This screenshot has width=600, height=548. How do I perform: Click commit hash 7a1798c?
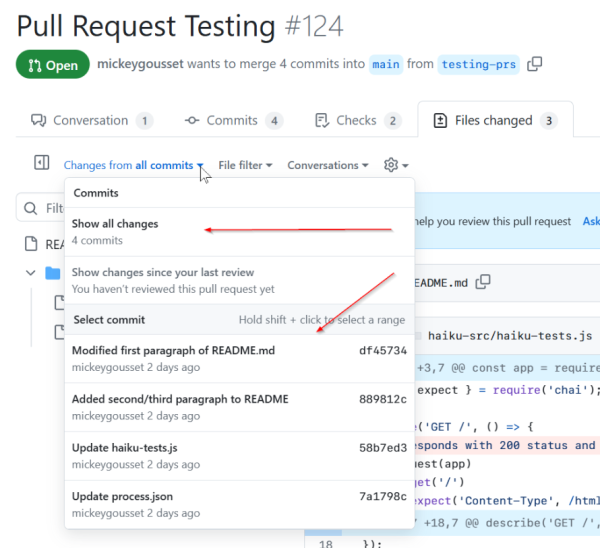tap(383, 496)
